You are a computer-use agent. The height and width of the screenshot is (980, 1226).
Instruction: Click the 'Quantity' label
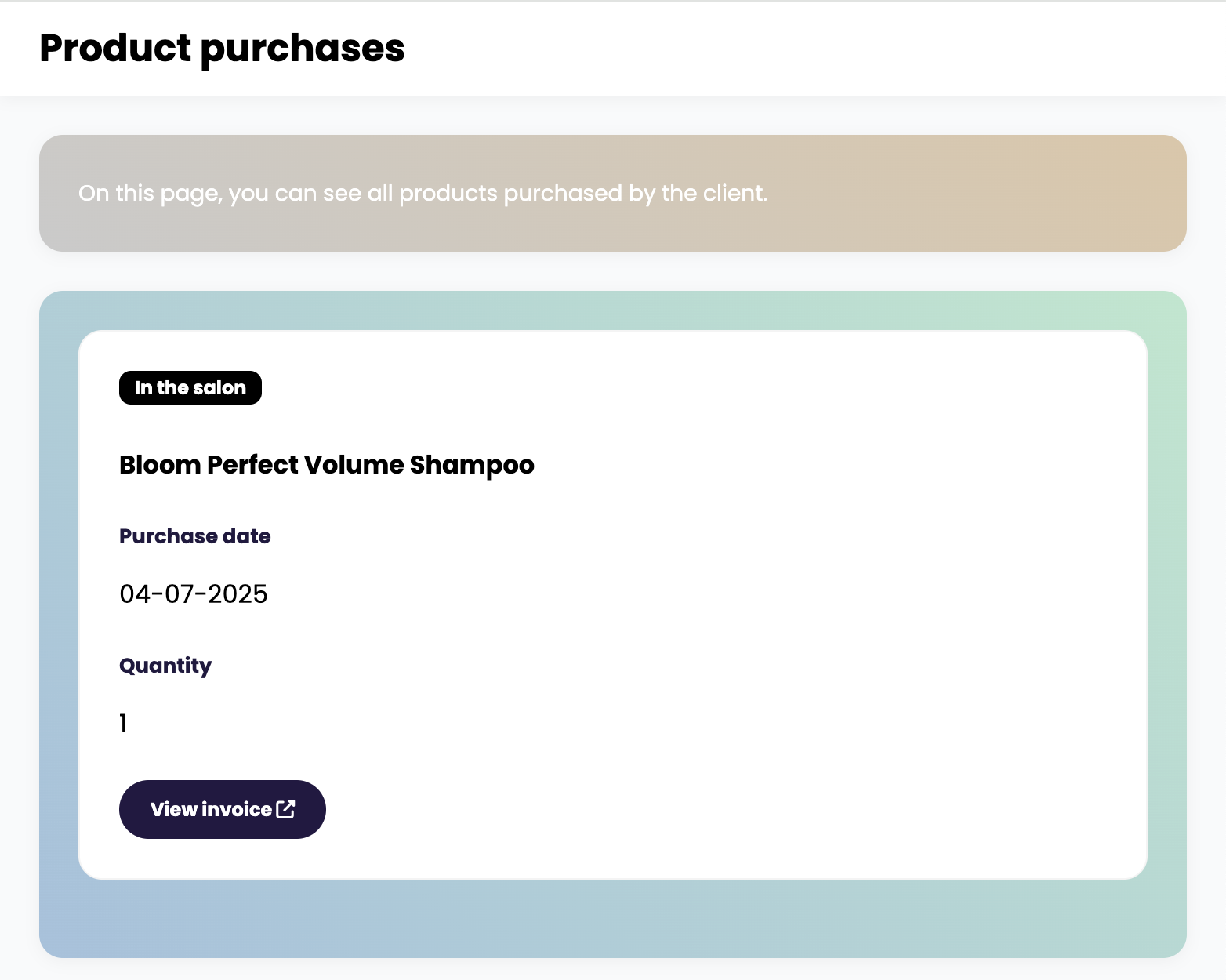point(165,666)
